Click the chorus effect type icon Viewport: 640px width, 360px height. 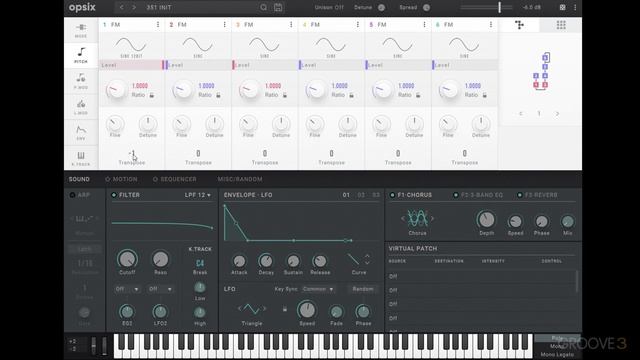pos(418,219)
